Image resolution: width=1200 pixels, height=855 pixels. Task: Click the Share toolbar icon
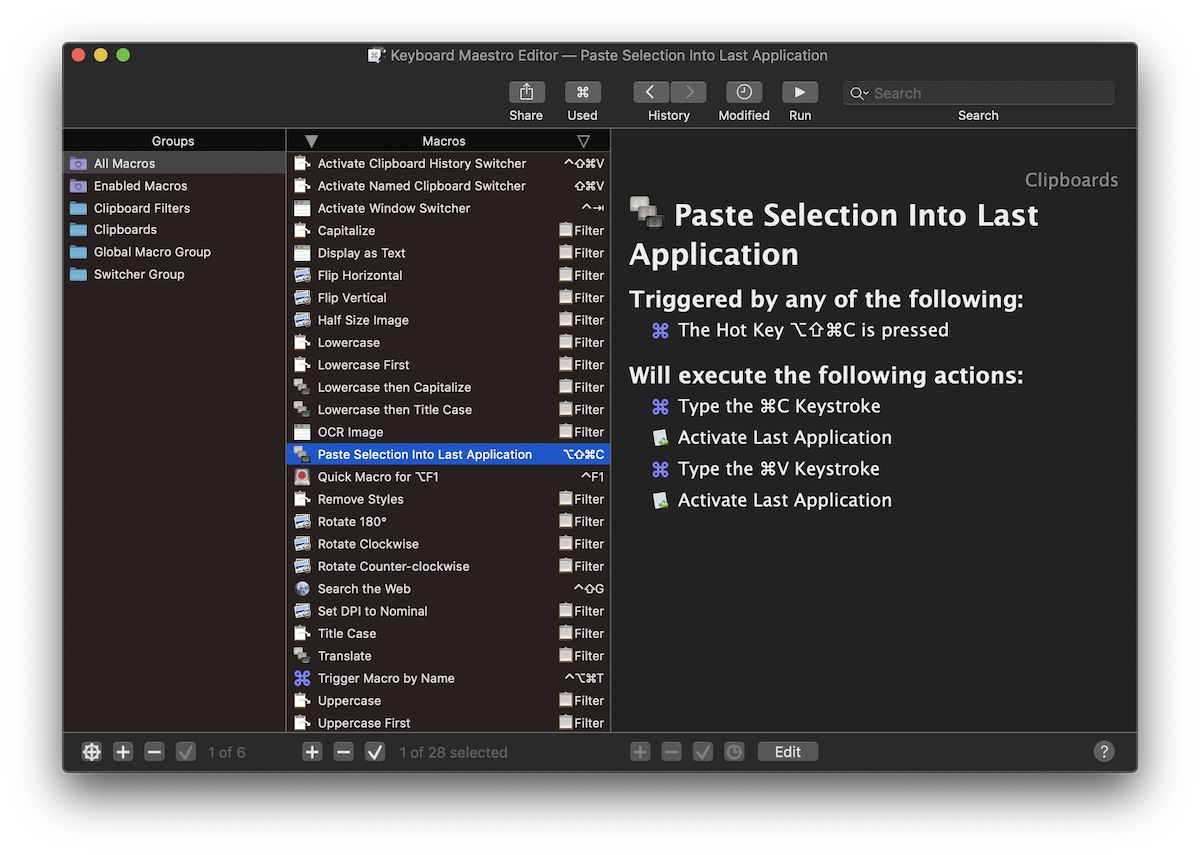tap(526, 92)
